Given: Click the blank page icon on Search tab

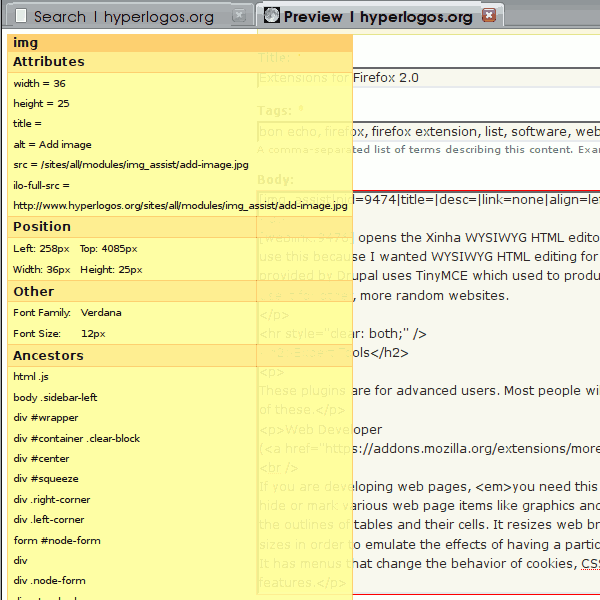Looking at the screenshot, I should tap(21, 16).
